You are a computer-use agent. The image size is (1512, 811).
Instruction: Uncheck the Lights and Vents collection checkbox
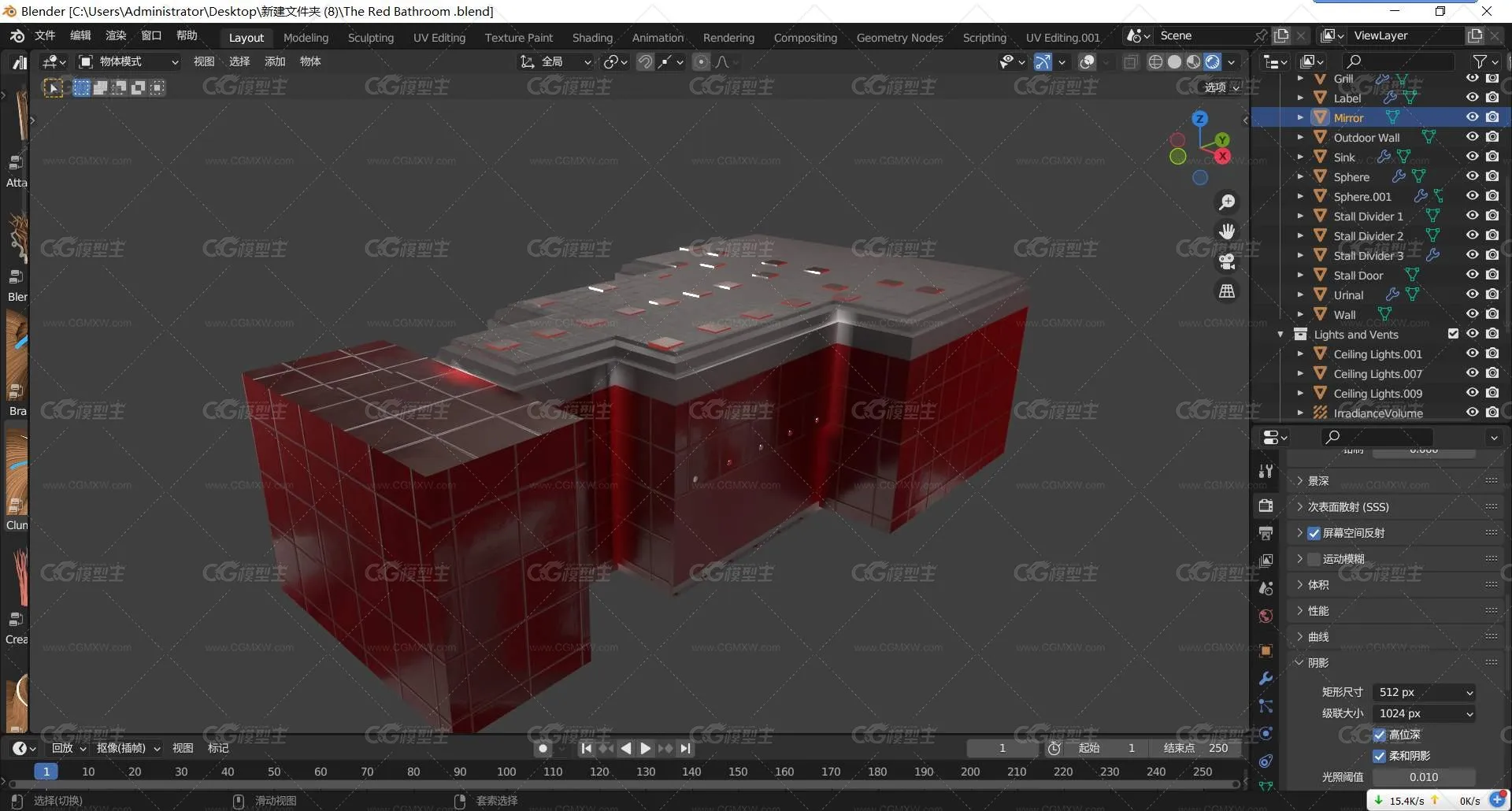click(x=1453, y=334)
